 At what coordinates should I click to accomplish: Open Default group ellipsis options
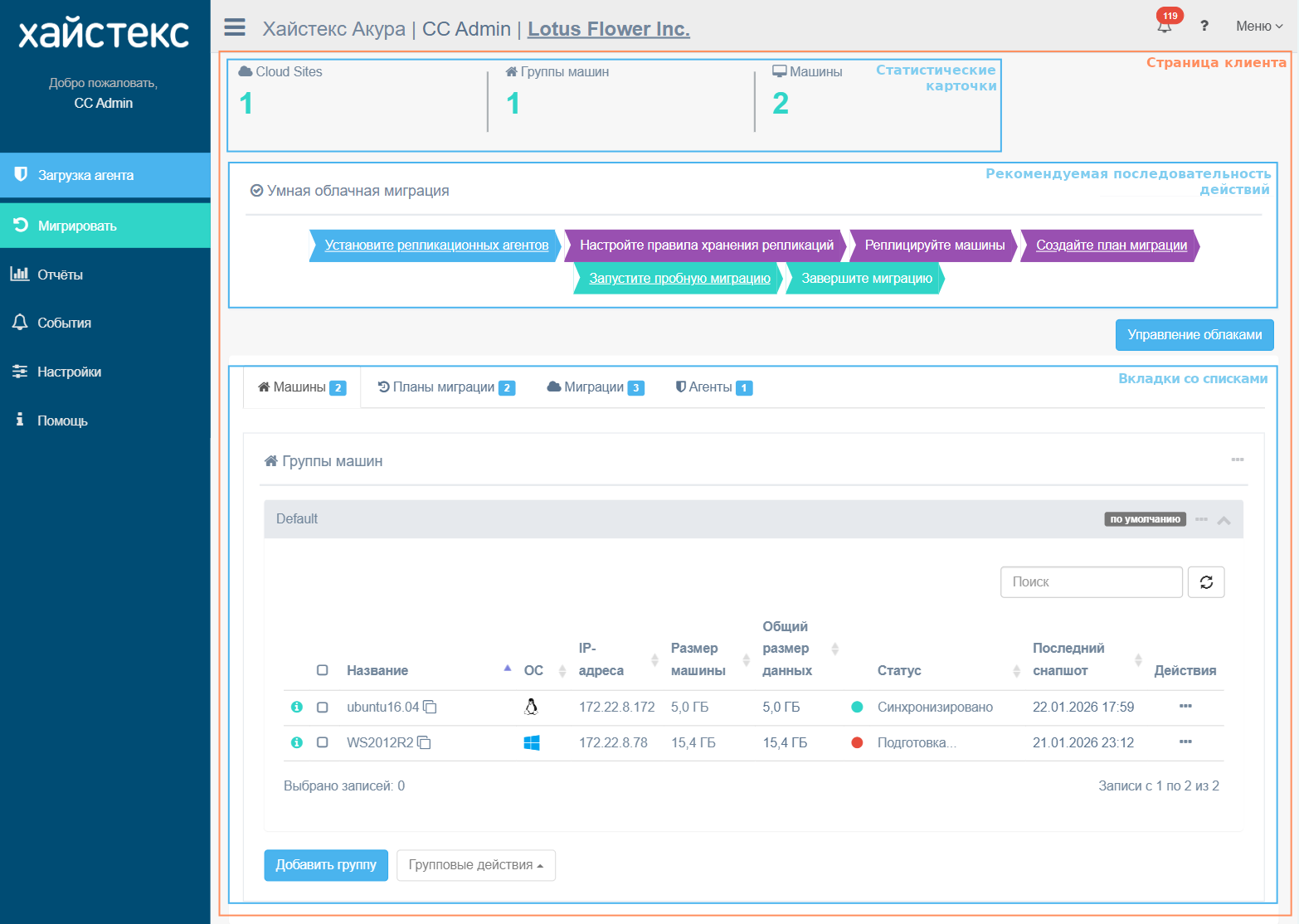pyautogui.click(x=1201, y=519)
